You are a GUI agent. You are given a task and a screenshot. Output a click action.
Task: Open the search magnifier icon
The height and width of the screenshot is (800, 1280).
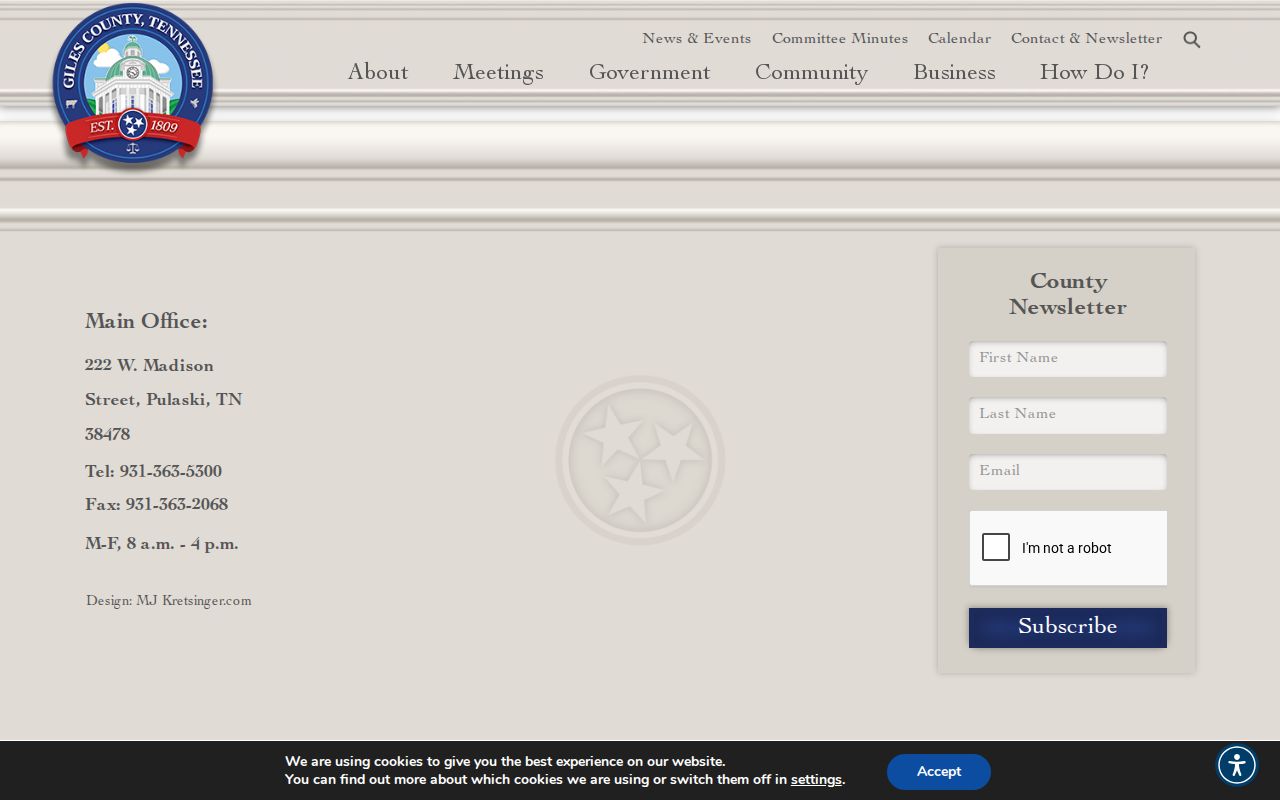coord(1191,40)
